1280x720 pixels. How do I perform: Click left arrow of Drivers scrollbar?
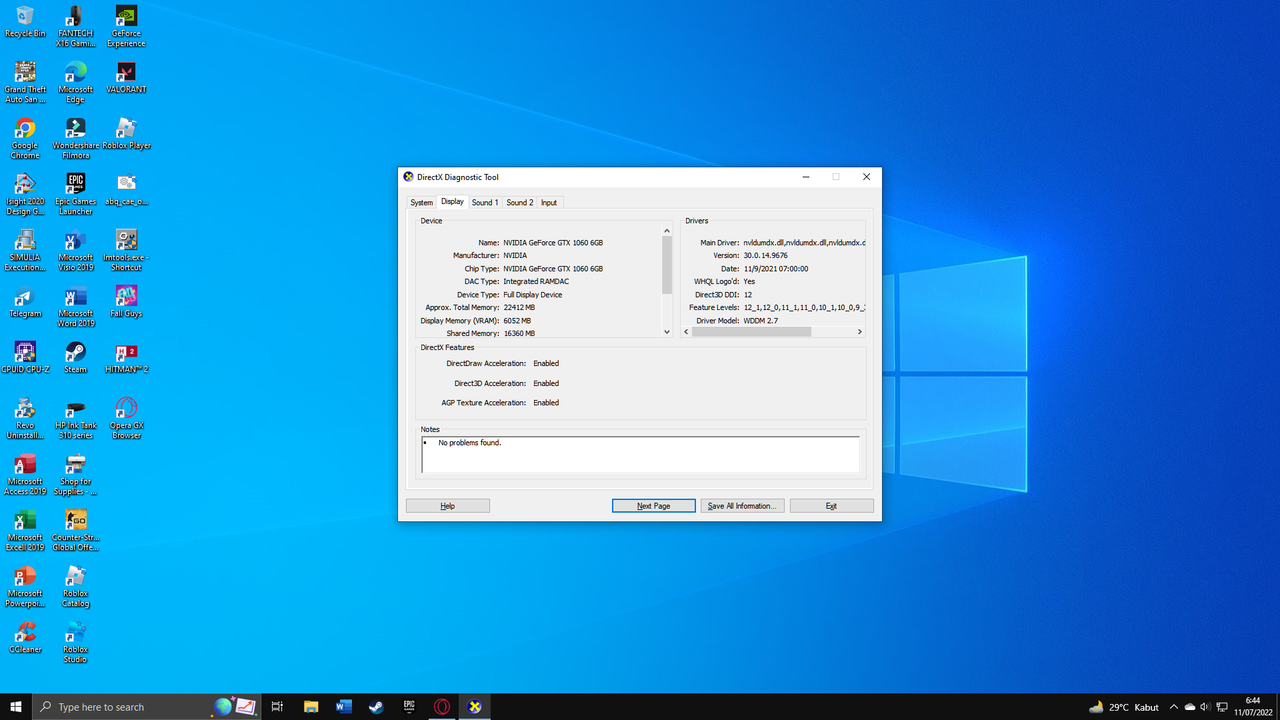686,332
